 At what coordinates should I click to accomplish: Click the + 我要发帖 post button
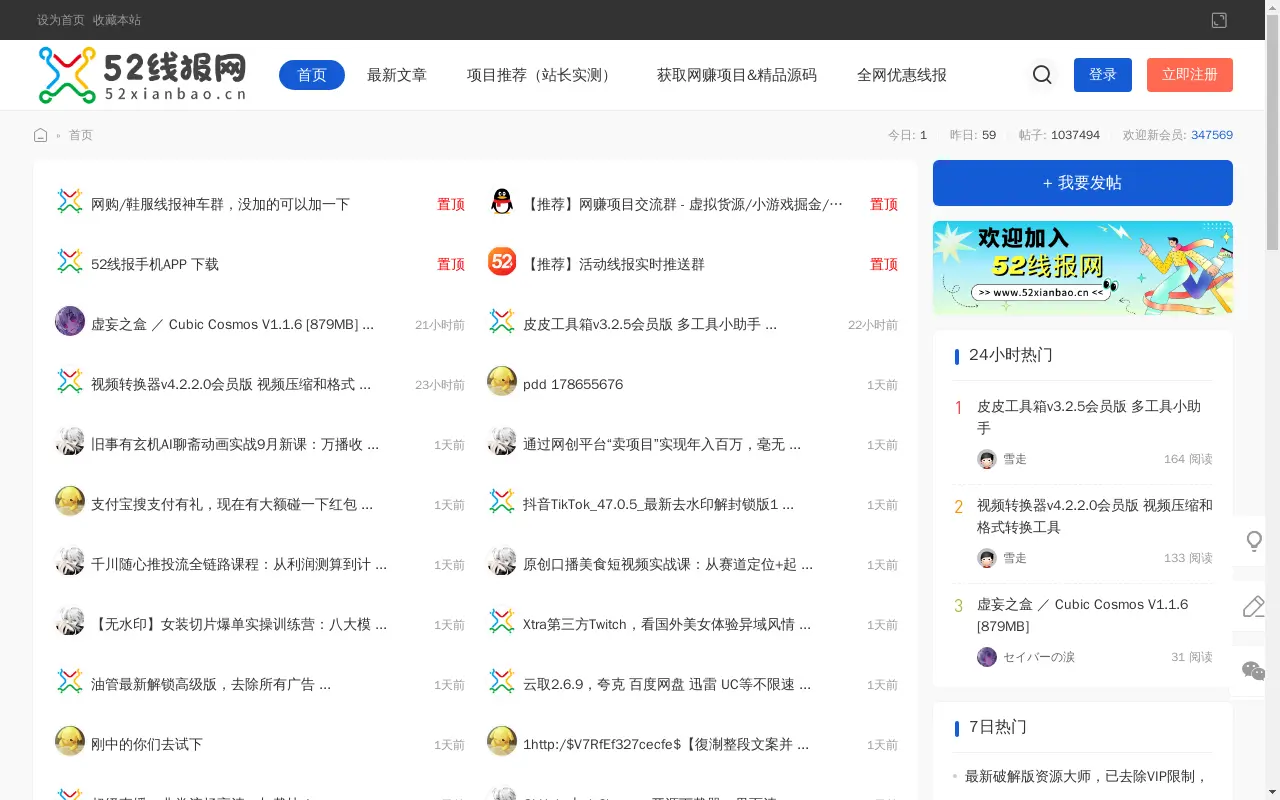pos(1083,183)
